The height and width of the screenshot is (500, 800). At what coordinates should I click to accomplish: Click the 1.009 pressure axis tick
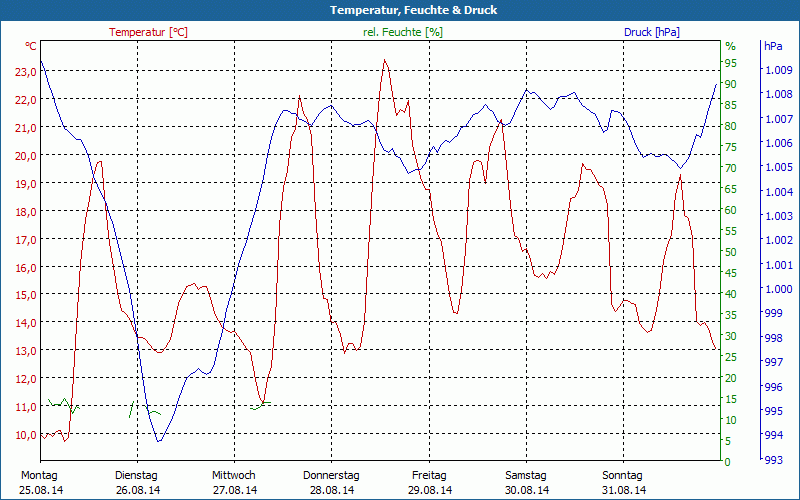[x=777, y=70]
